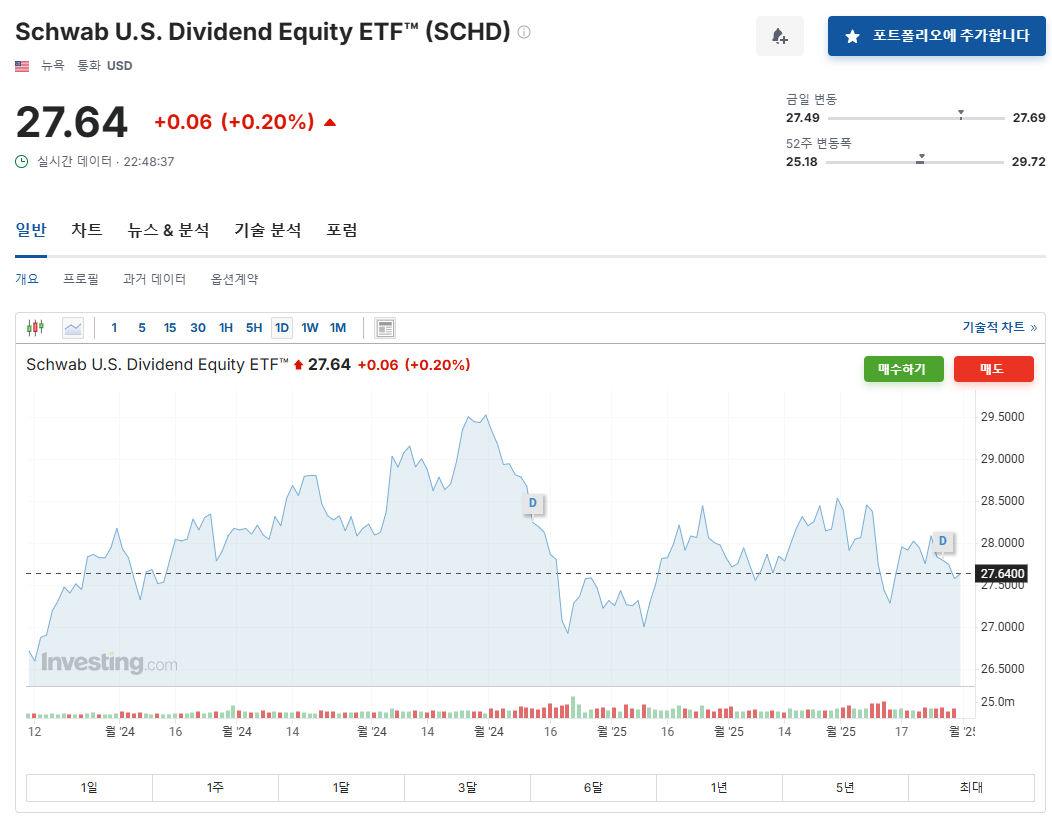Open the 옵션계약 sub-tab

(x=234, y=278)
